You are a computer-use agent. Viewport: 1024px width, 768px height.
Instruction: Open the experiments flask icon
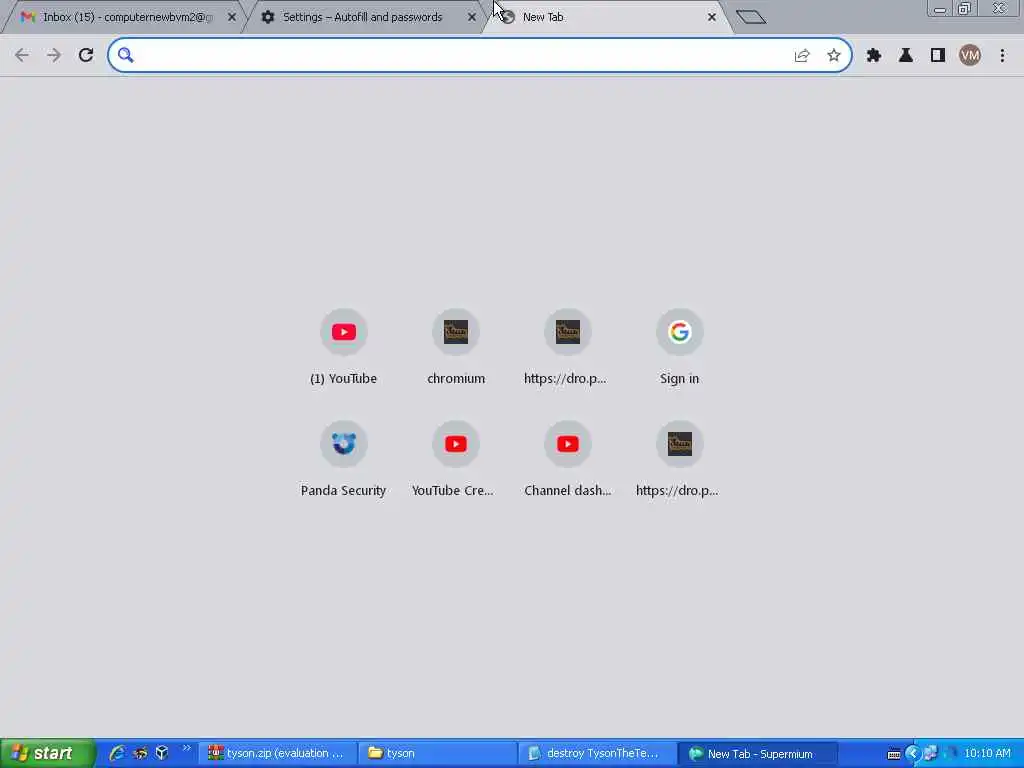pos(906,56)
